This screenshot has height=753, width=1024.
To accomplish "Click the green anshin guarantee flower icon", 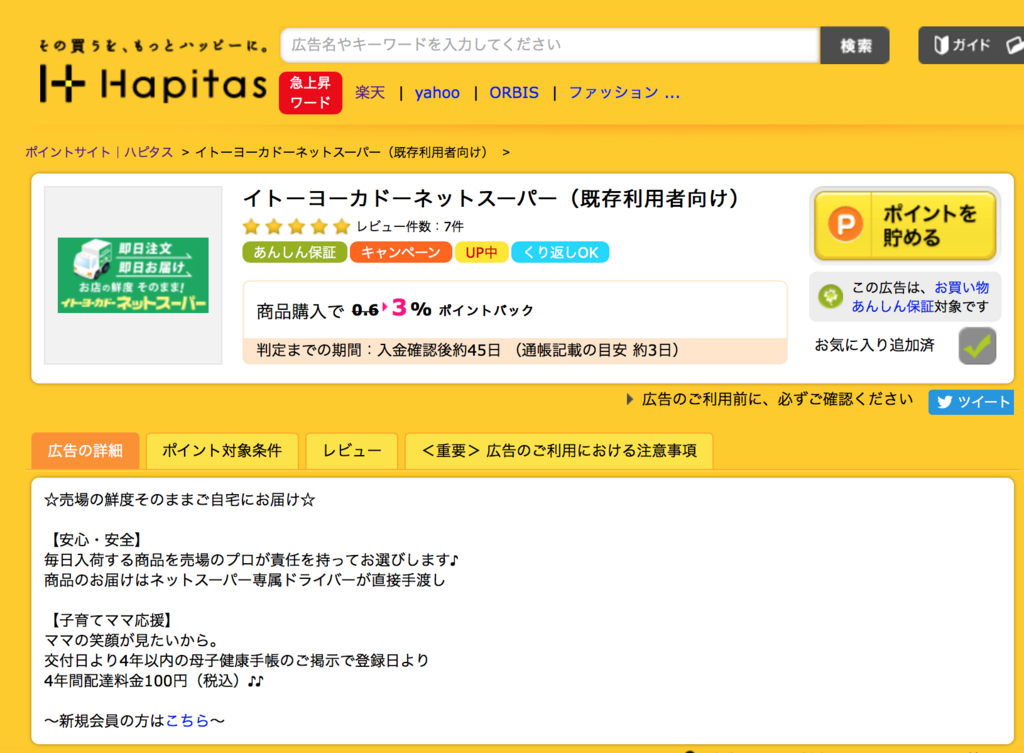I will (830, 296).
